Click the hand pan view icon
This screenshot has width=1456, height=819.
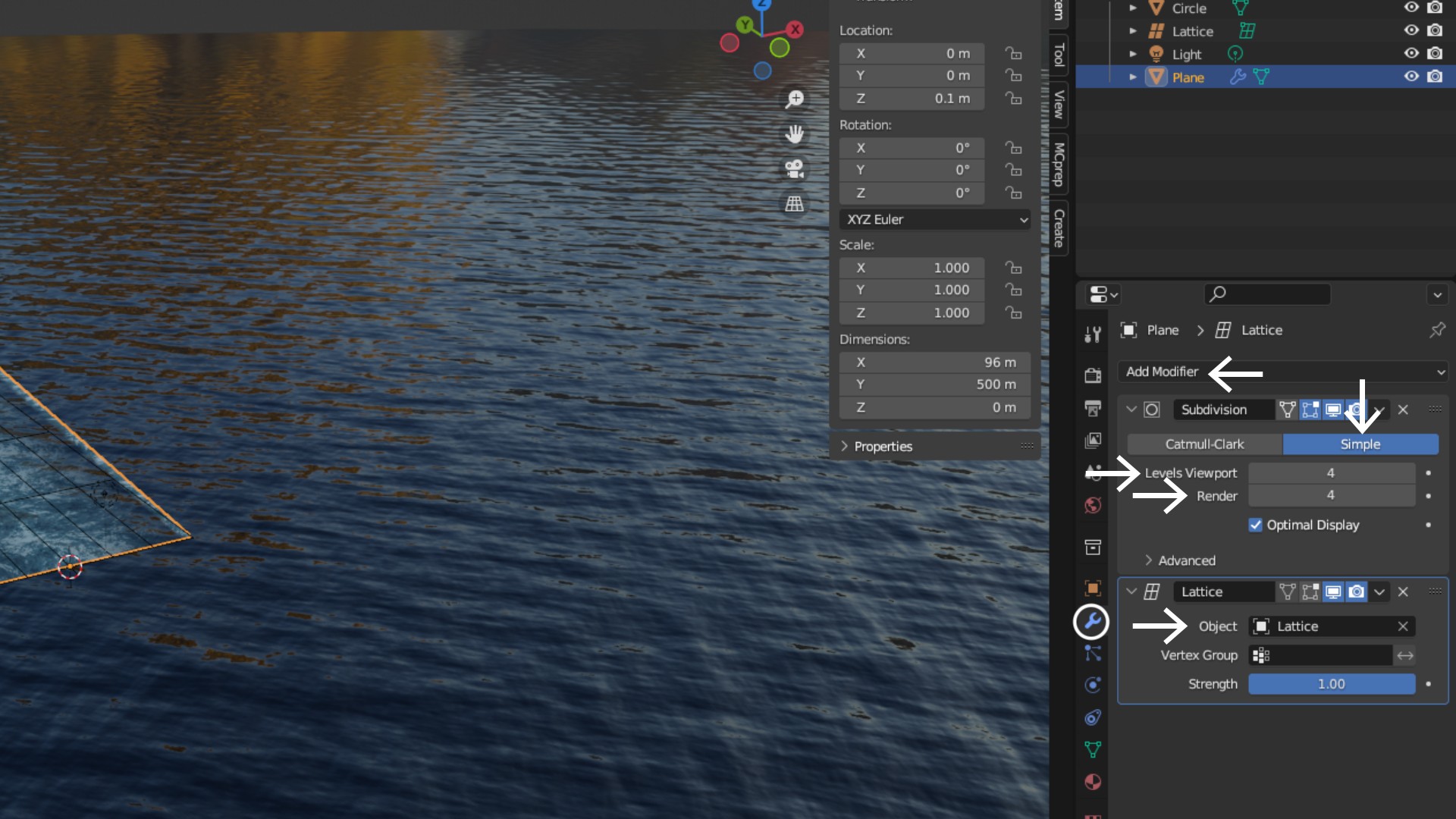pyautogui.click(x=794, y=134)
